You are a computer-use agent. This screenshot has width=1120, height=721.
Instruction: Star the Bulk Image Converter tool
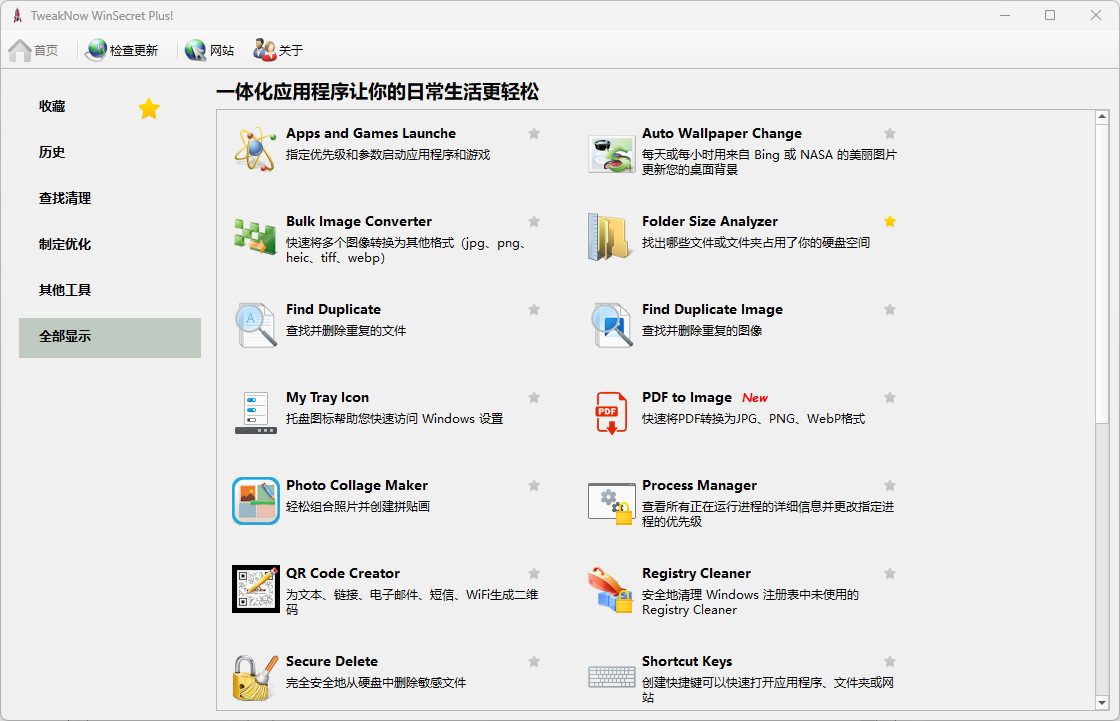534,222
